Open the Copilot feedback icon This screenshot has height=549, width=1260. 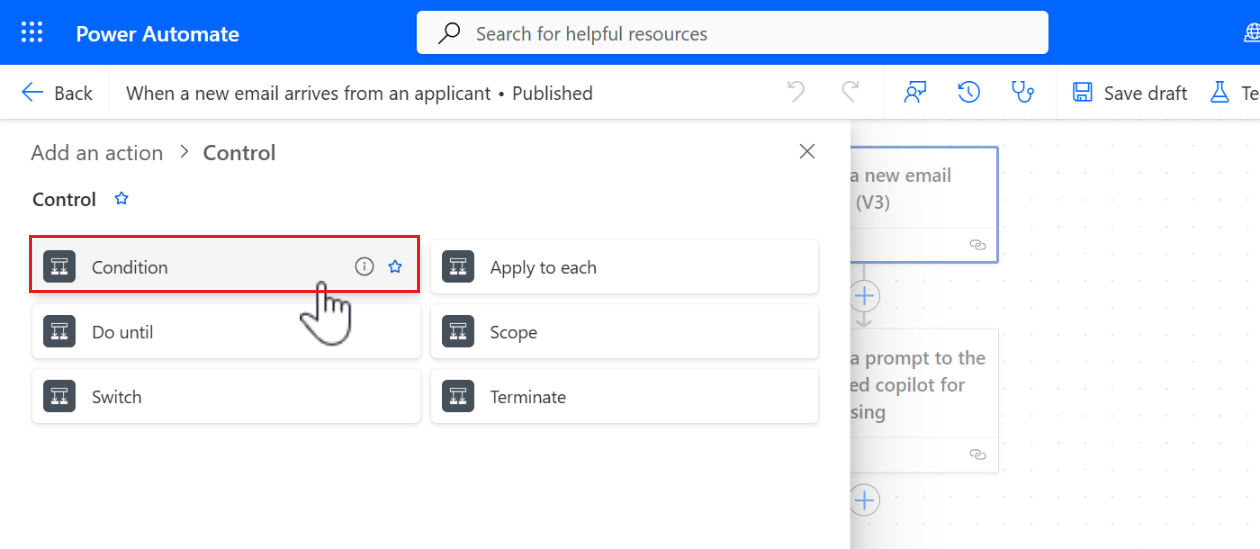914,93
